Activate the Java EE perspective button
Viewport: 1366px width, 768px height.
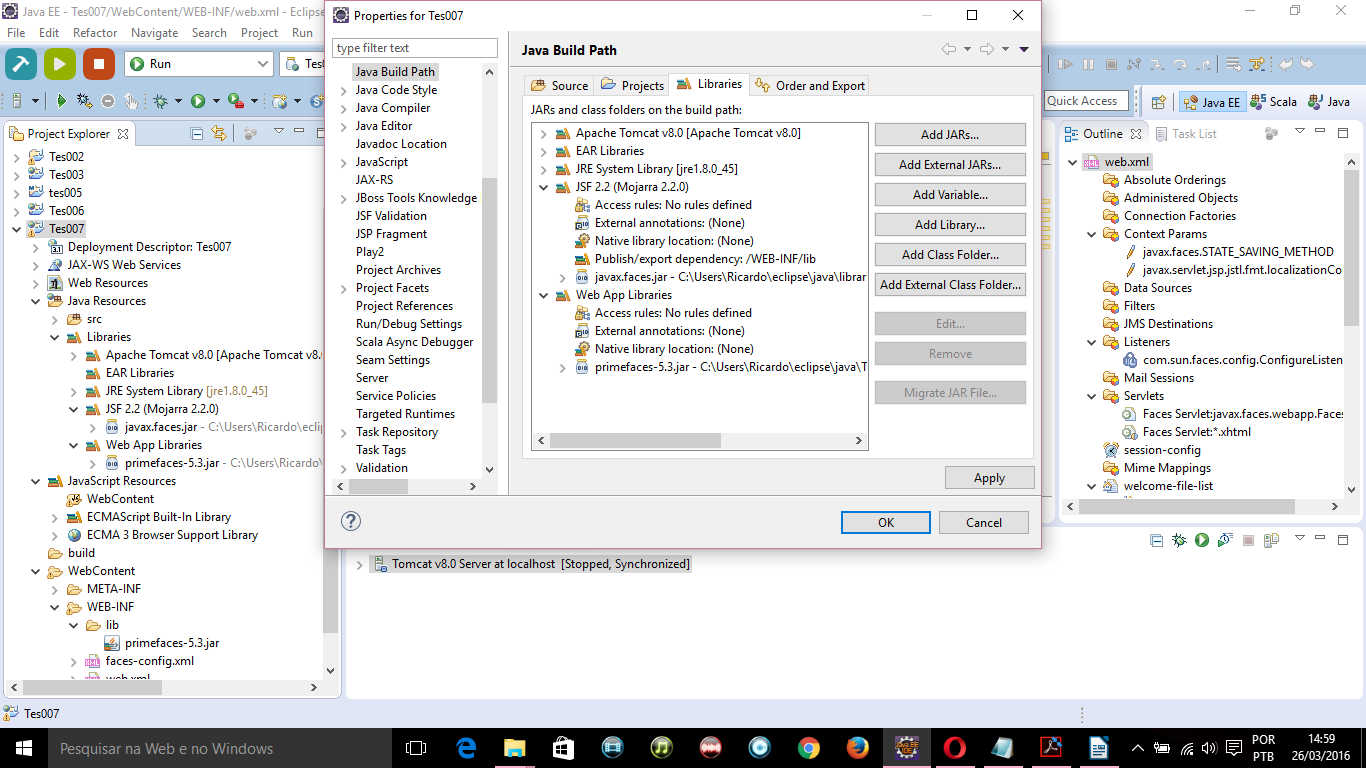(x=1211, y=101)
